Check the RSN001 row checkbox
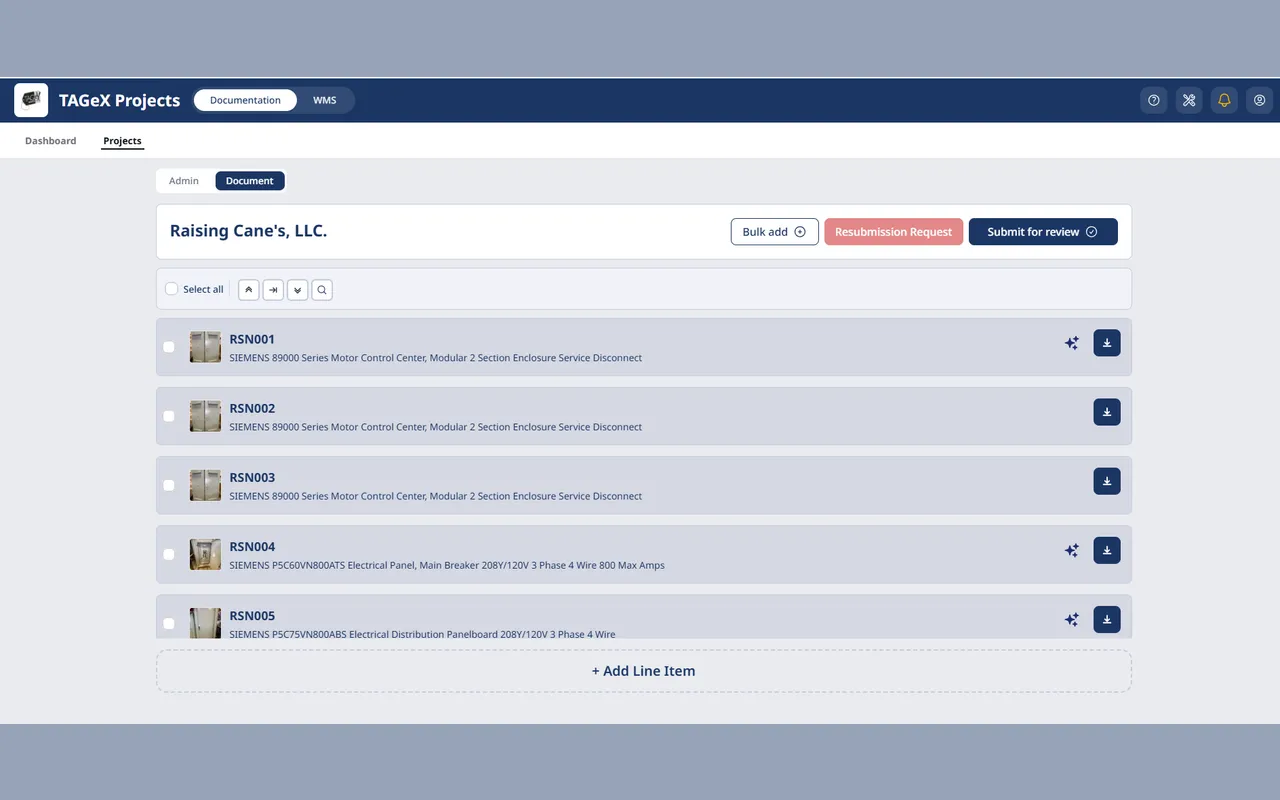 pos(169,347)
